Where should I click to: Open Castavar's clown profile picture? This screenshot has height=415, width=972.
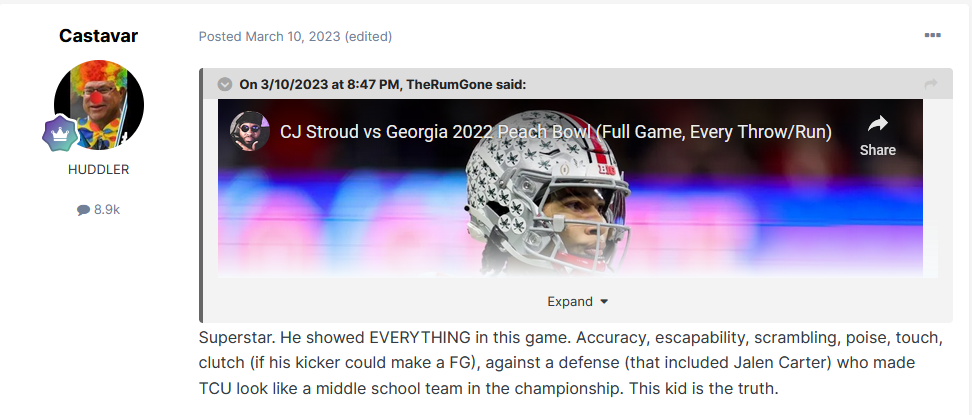click(98, 105)
